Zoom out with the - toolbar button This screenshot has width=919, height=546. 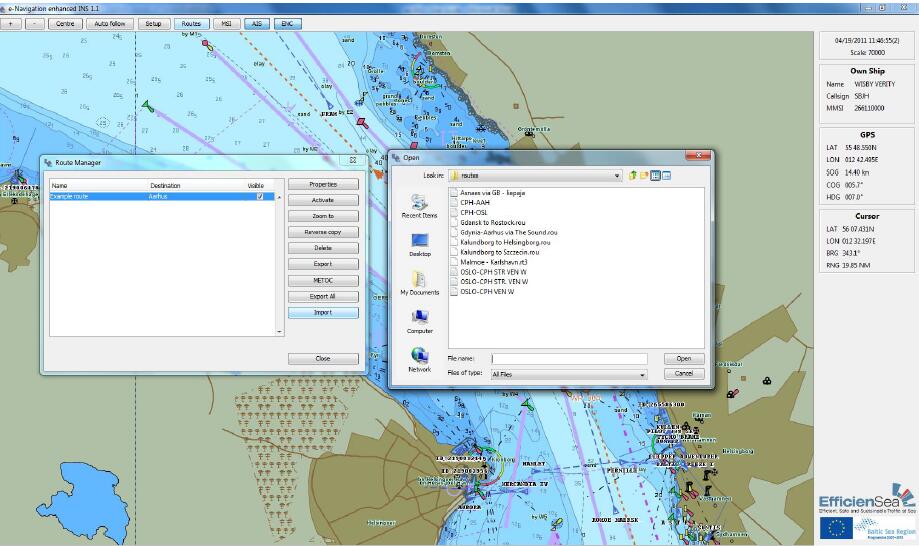pyautogui.click(x=35, y=24)
